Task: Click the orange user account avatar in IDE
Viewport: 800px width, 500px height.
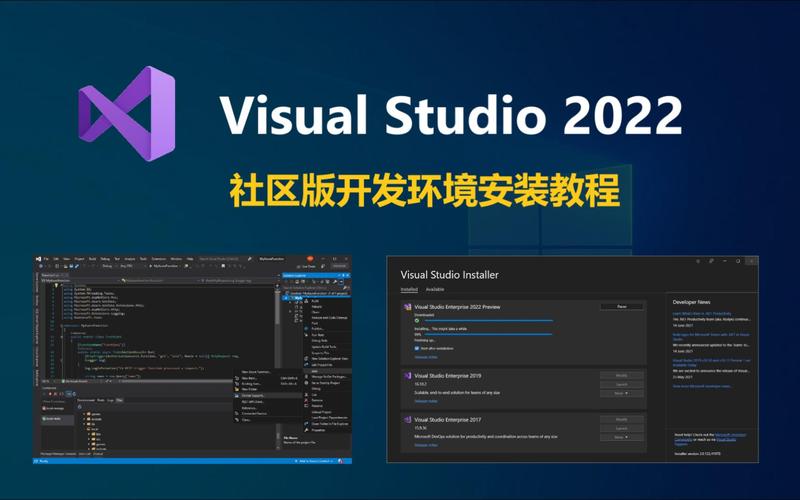Action: (310, 259)
